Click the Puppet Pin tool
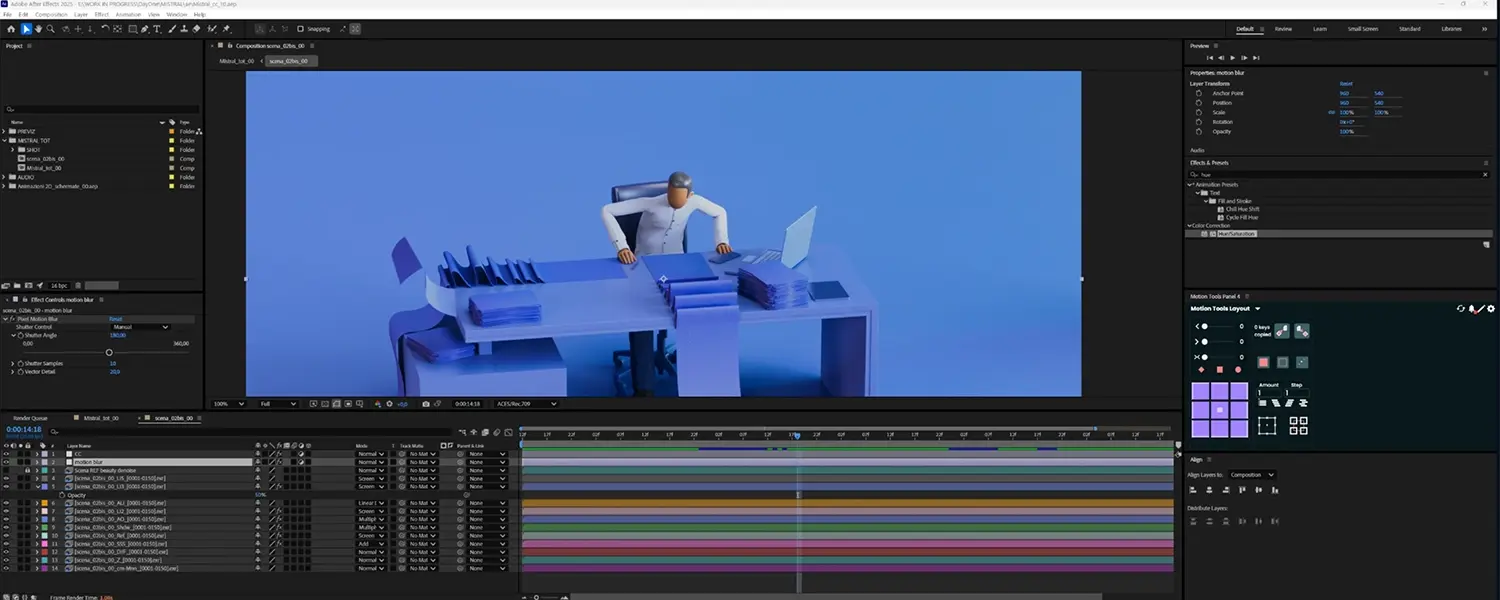1500x600 pixels. tap(227, 29)
